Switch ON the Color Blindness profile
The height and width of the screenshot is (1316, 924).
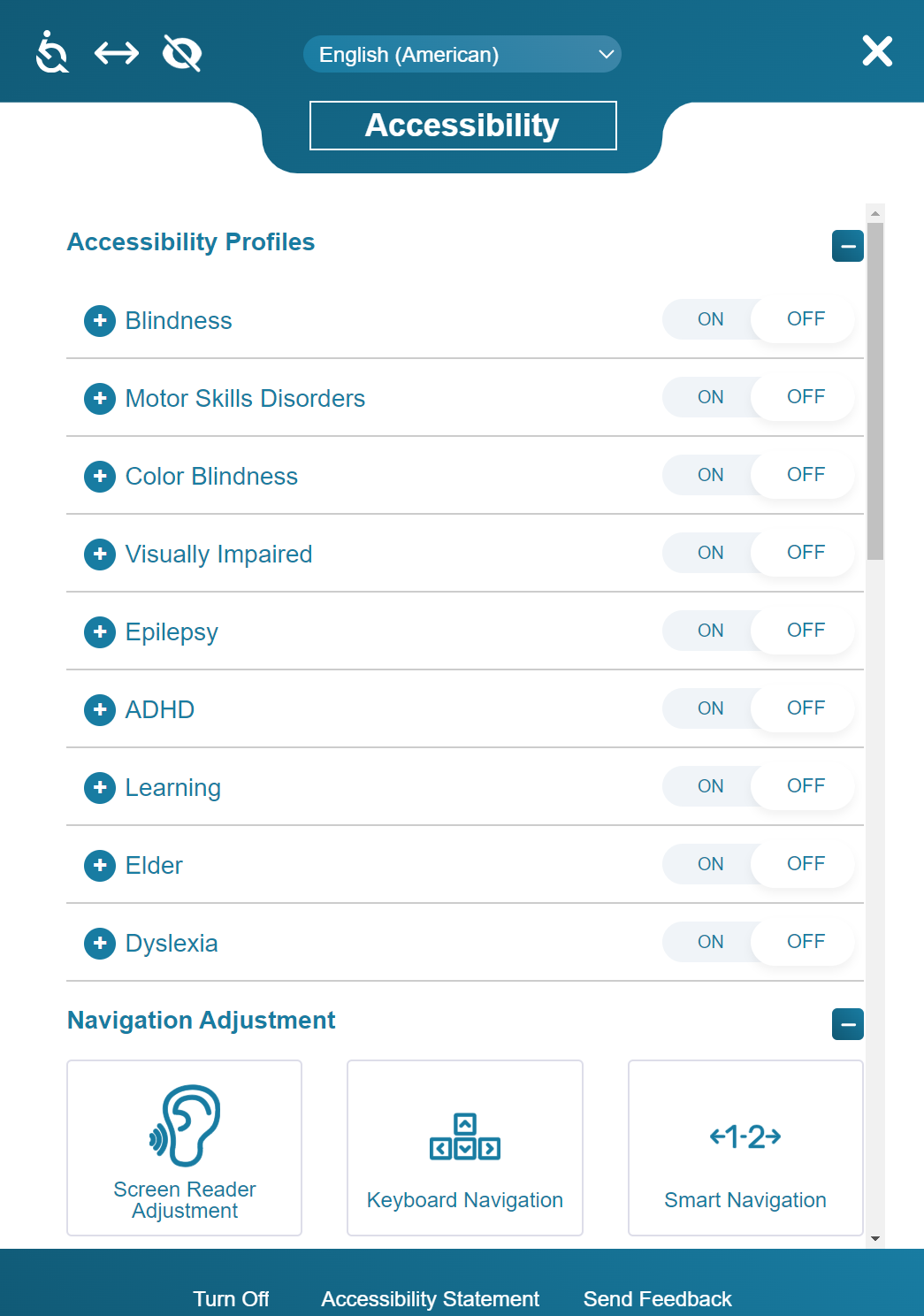[710, 475]
